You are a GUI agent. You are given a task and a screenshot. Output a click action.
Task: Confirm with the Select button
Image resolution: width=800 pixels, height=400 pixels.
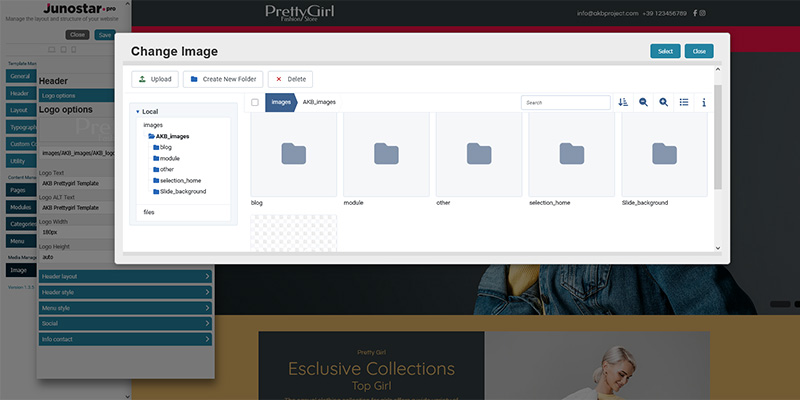point(664,51)
